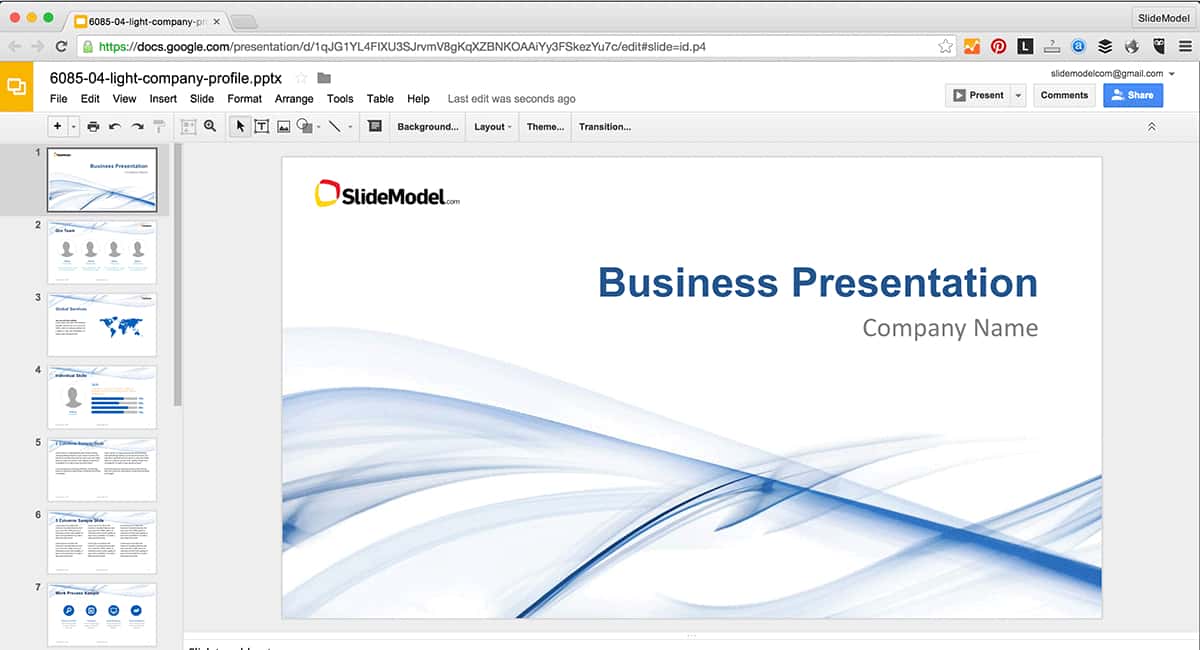Click the Present button
1200x650 pixels.
tap(978, 95)
